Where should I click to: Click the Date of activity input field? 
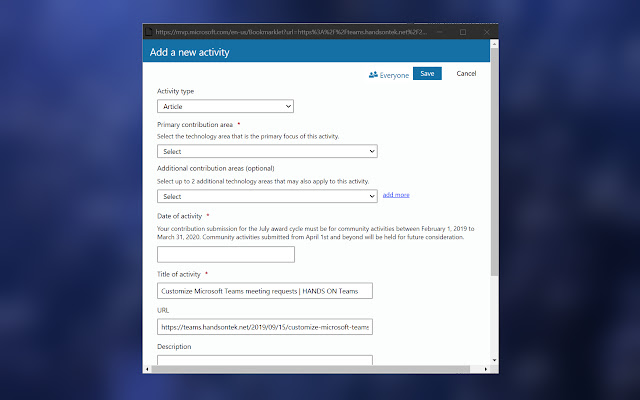[226, 254]
